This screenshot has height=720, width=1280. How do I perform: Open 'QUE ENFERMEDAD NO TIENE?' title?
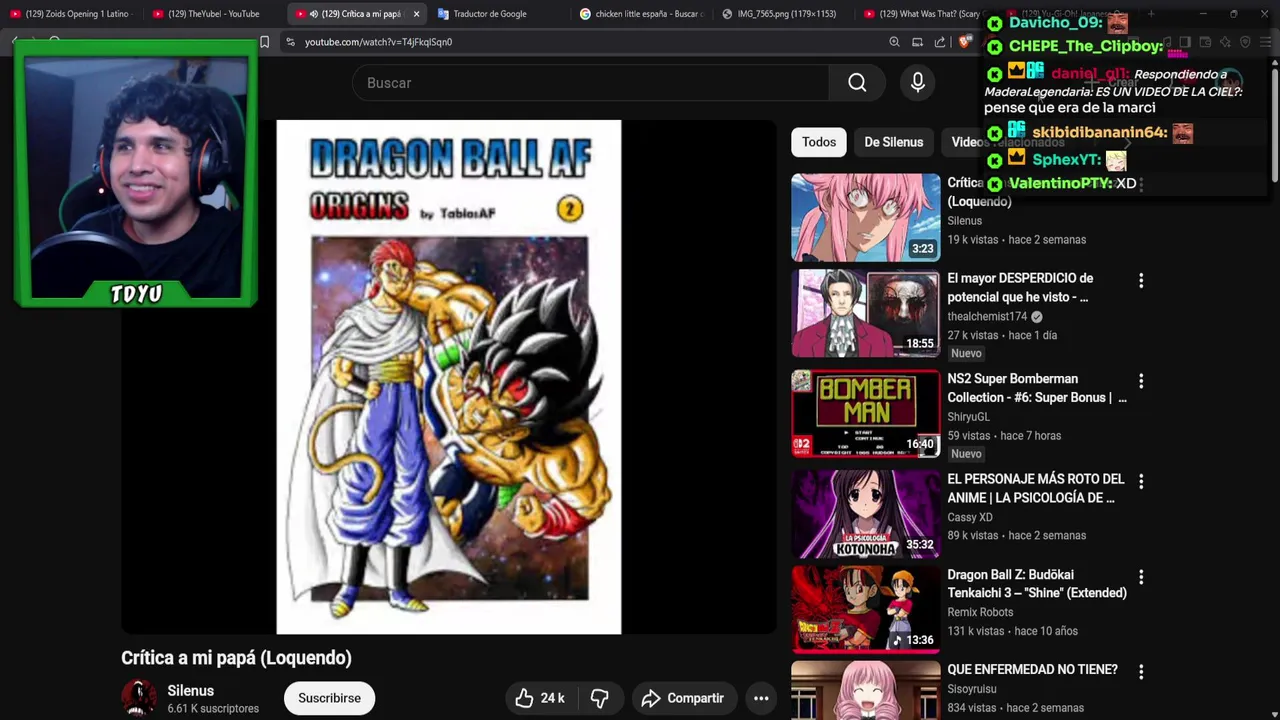pos(1032,669)
